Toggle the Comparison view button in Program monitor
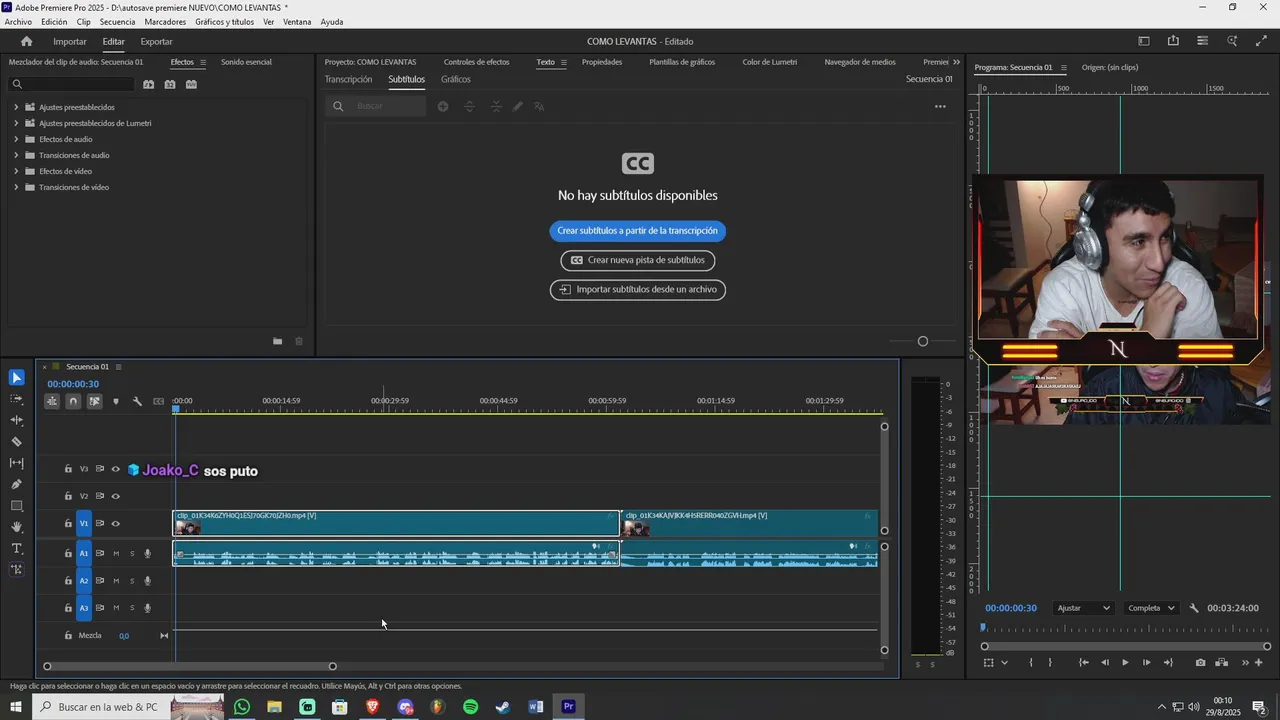This screenshot has width=1280, height=720. click(x=1222, y=662)
